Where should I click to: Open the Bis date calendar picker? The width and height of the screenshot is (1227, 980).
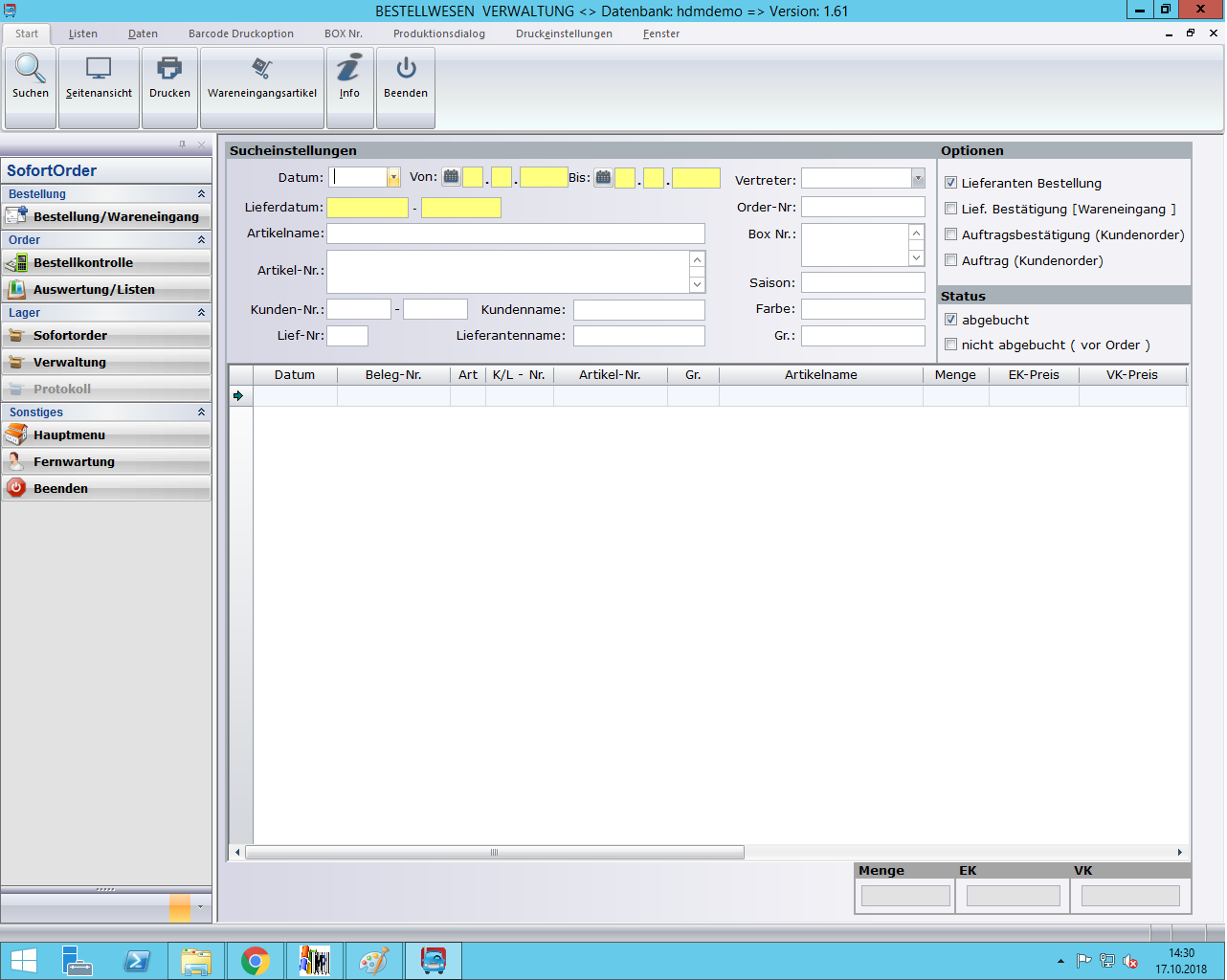[603, 177]
